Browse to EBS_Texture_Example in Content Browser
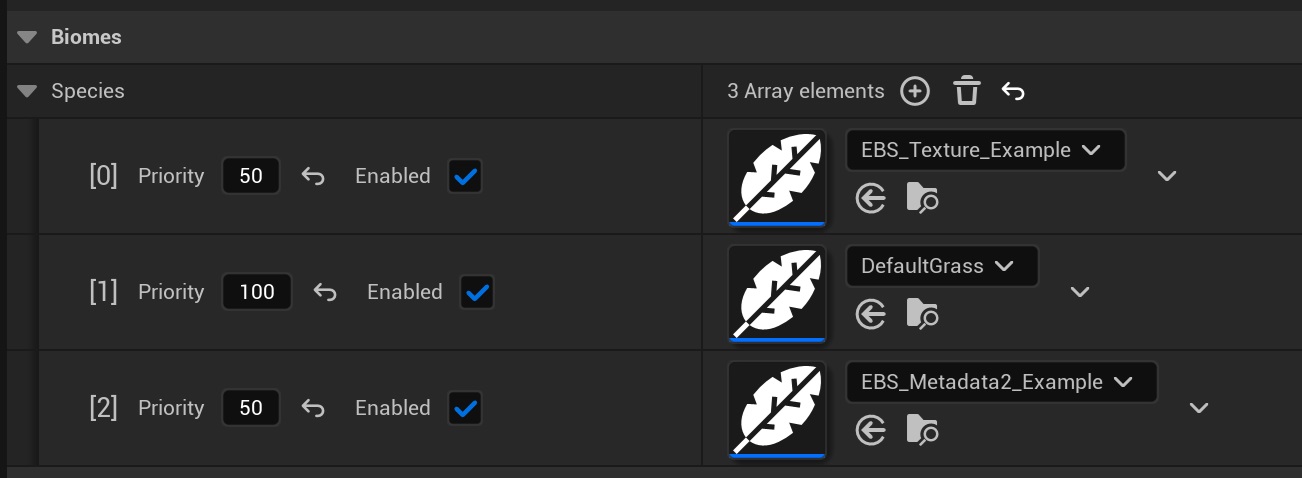 [922, 199]
